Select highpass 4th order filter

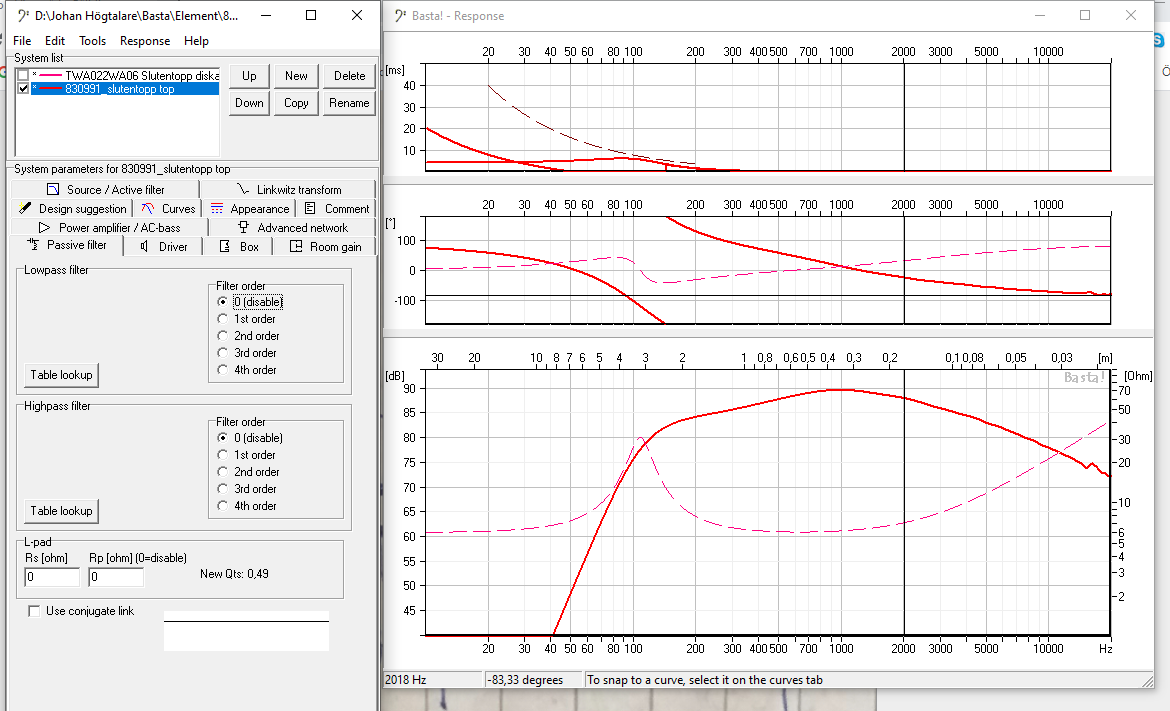(248, 506)
